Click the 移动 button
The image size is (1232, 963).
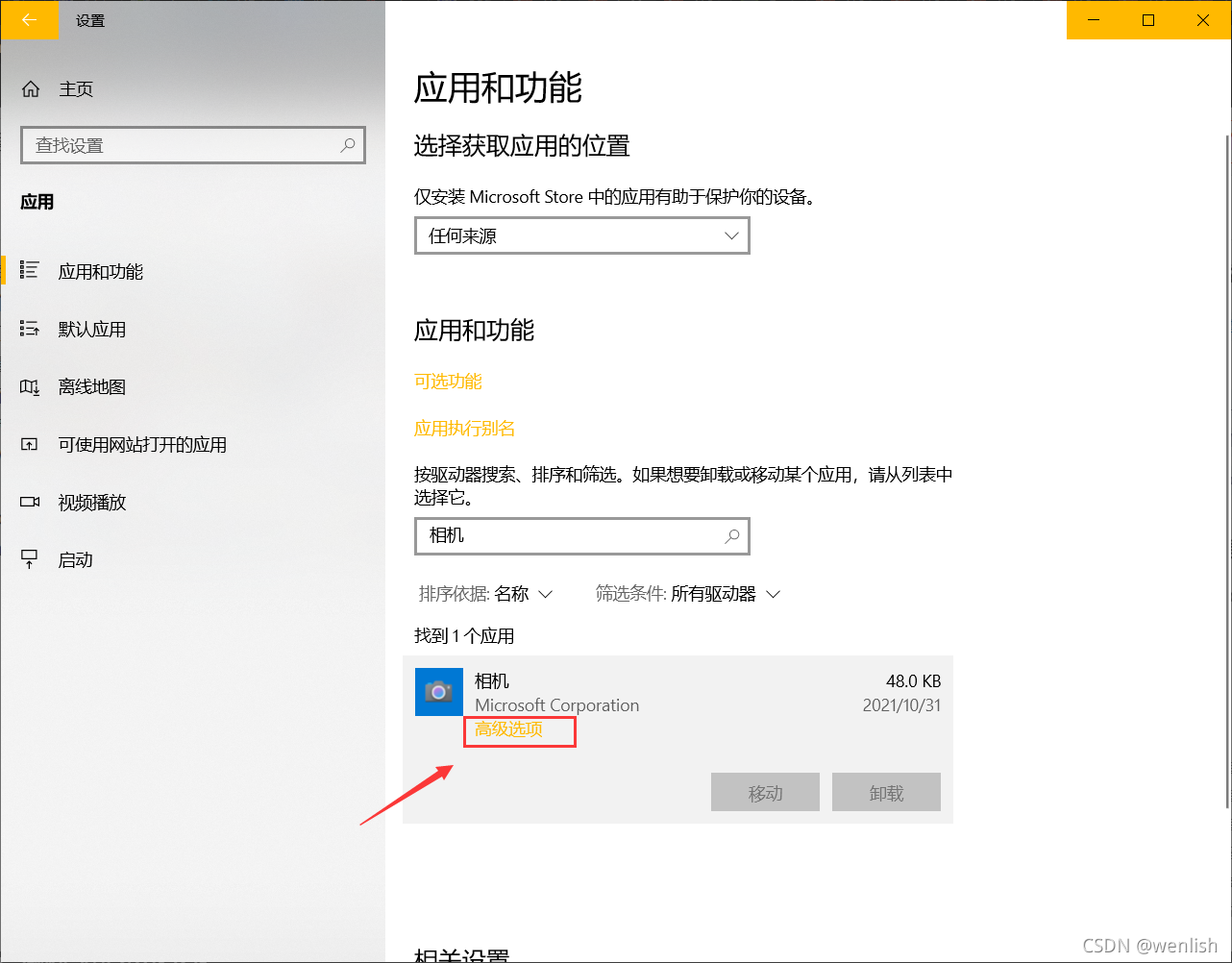click(x=766, y=793)
